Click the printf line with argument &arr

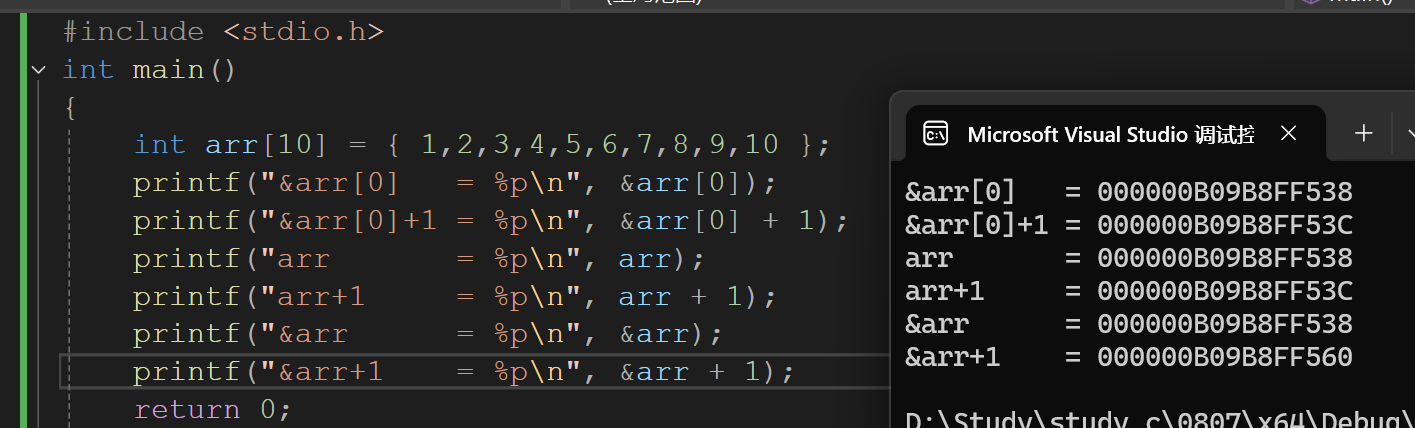click(x=428, y=334)
